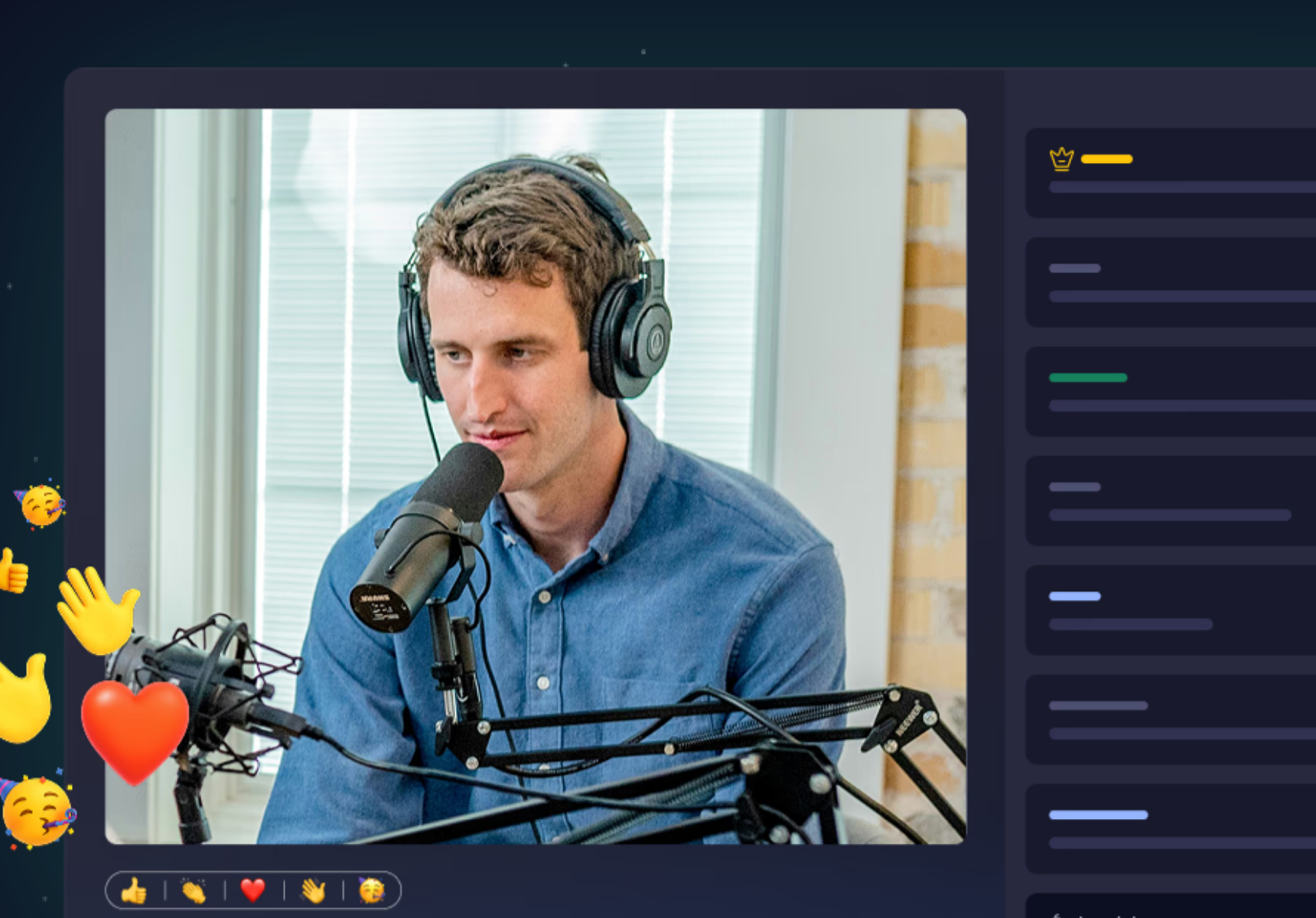Select the speaker video of the man with headphones
This screenshot has width=1316, height=918.
point(536,477)
